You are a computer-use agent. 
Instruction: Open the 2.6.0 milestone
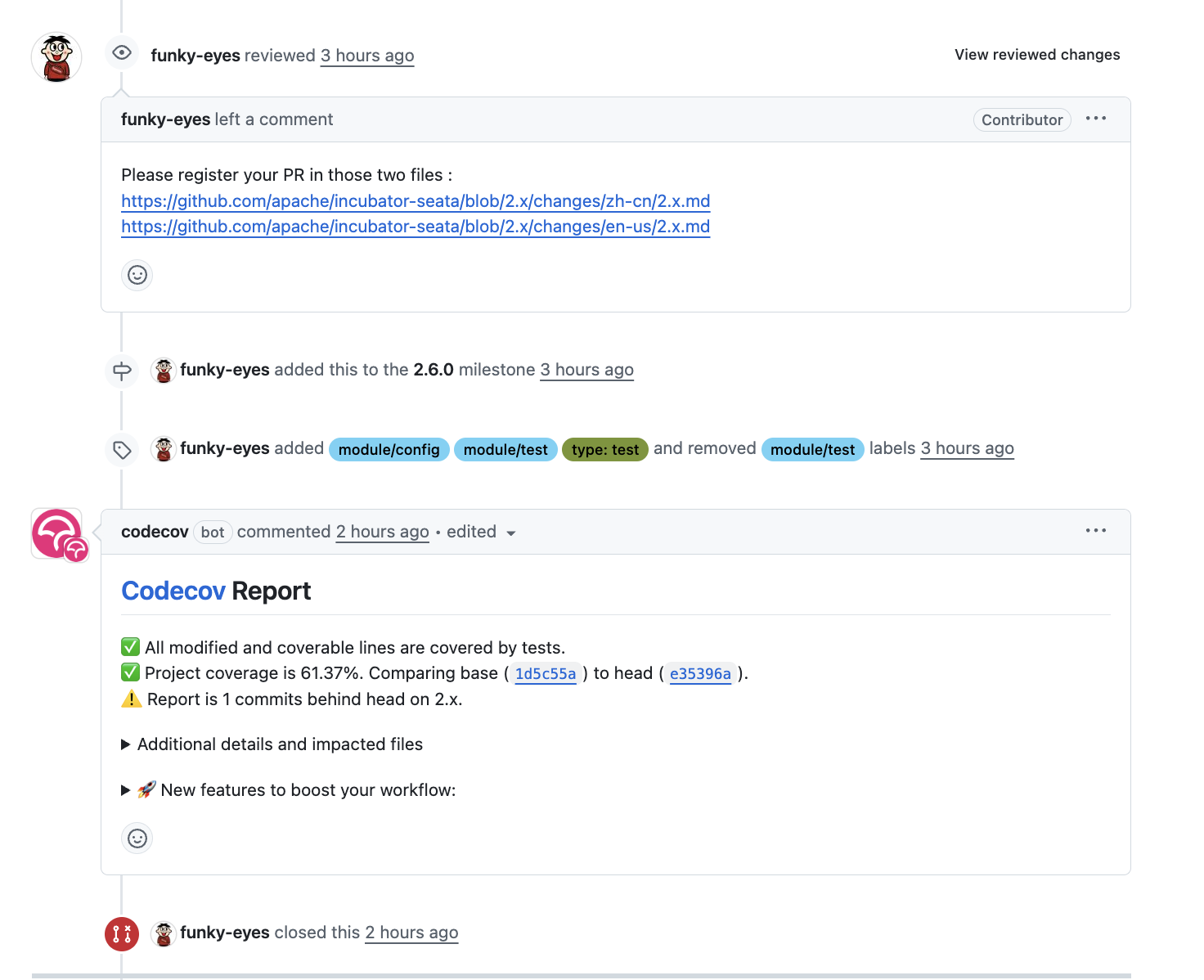[x=434, y=370]
